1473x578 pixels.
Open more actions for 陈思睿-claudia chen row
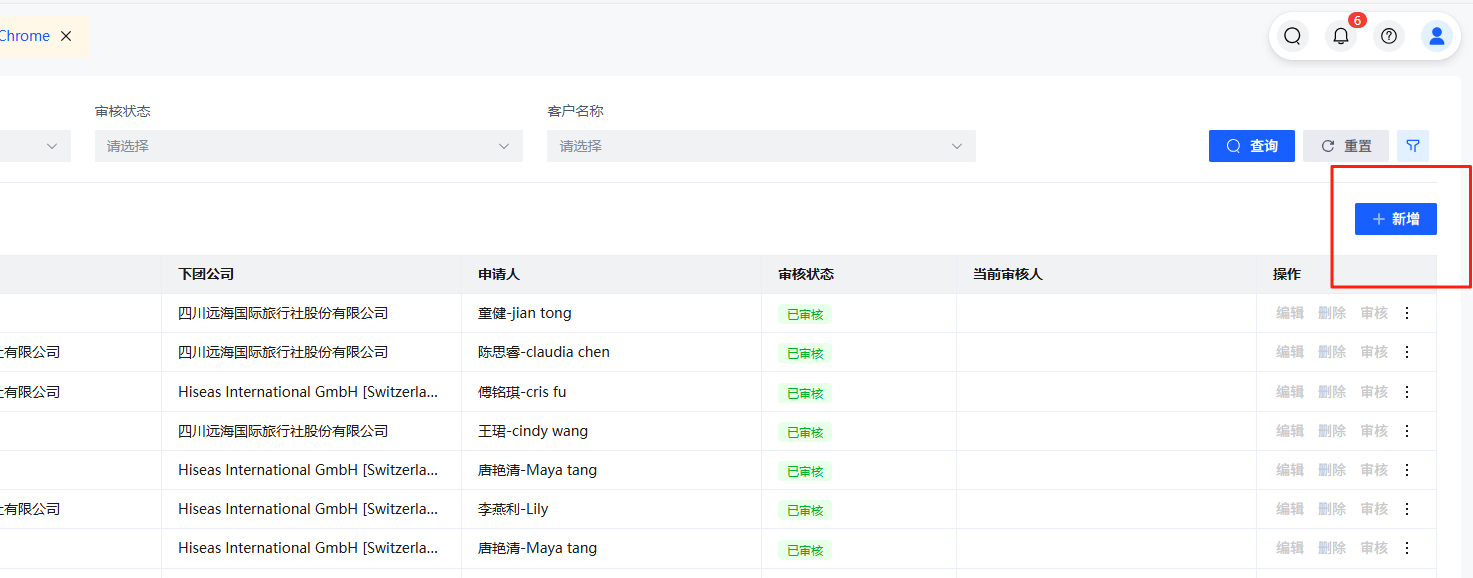click(1407, 352)
